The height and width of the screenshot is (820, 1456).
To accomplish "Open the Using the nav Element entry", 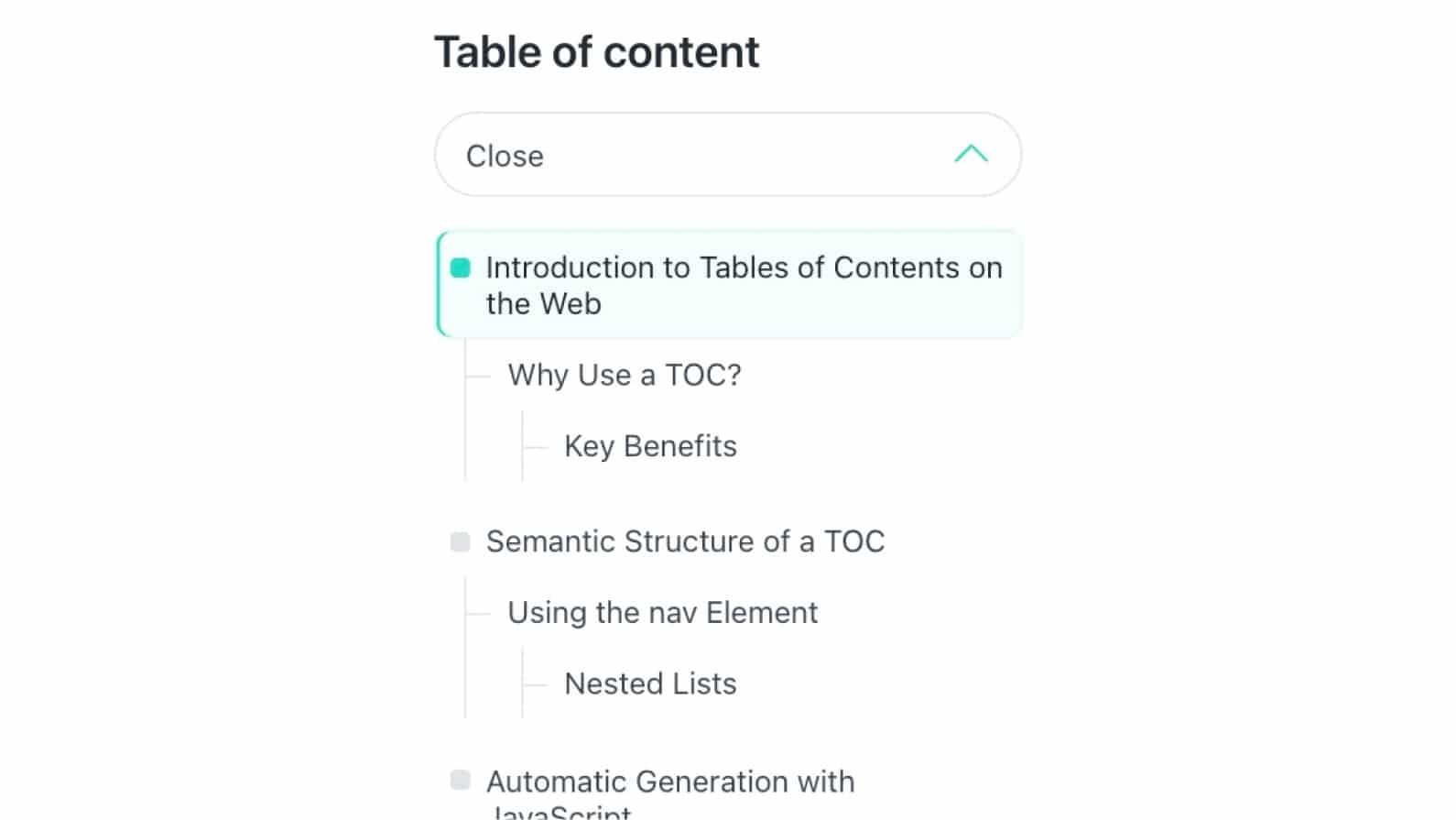I will (x=662, y=612).
